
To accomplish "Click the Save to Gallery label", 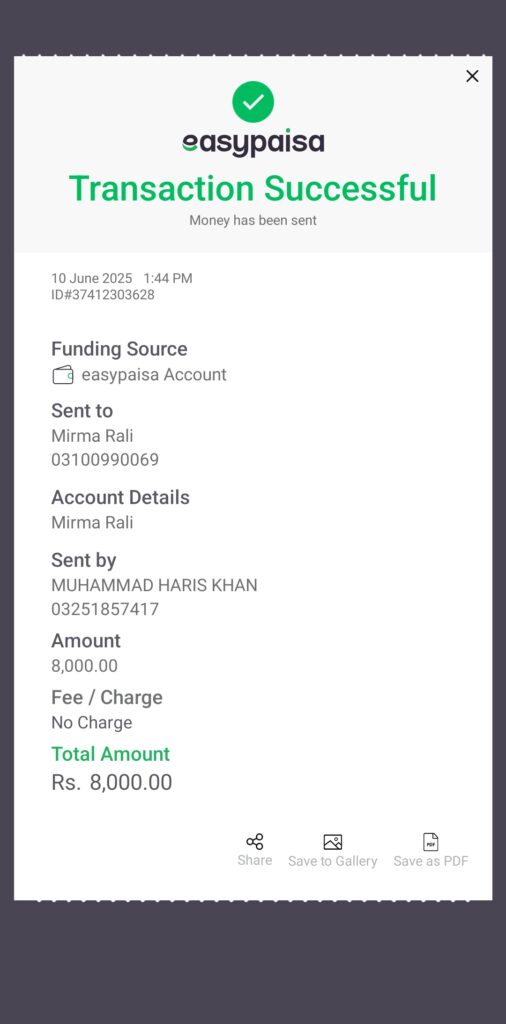I will click(333, 861).
